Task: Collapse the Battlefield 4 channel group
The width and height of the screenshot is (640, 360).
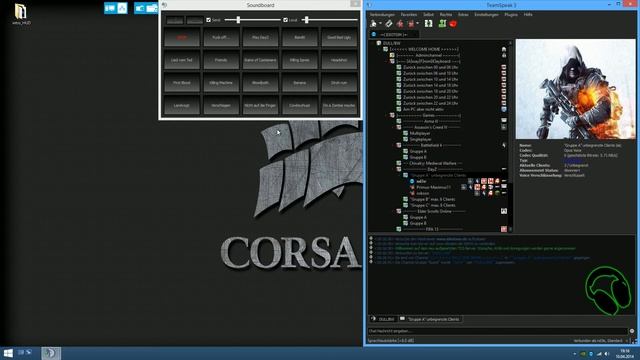Action: click(x=393, y=145)
